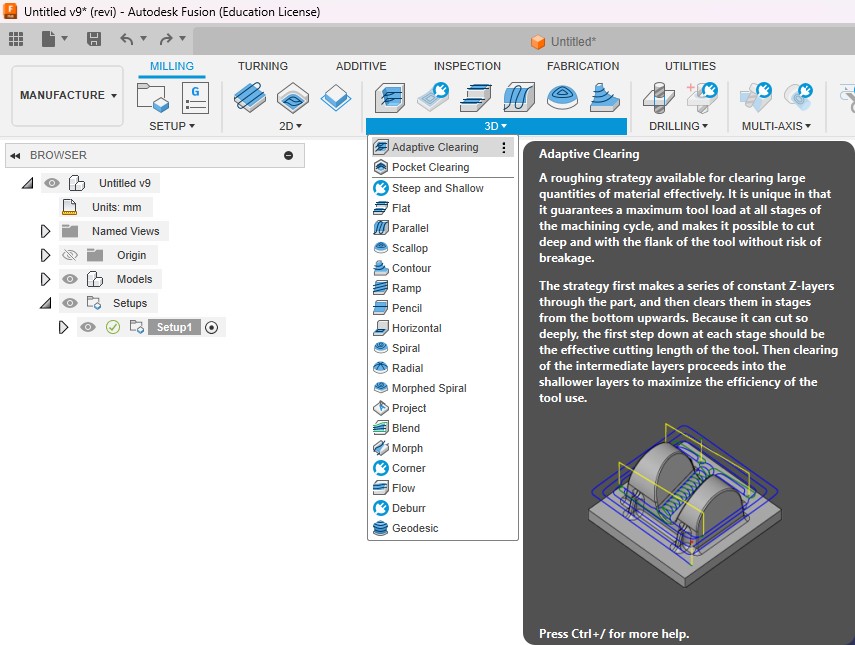Redo the last action
The height and width of the screenshot is (645, 855).
tap(166, 39)
